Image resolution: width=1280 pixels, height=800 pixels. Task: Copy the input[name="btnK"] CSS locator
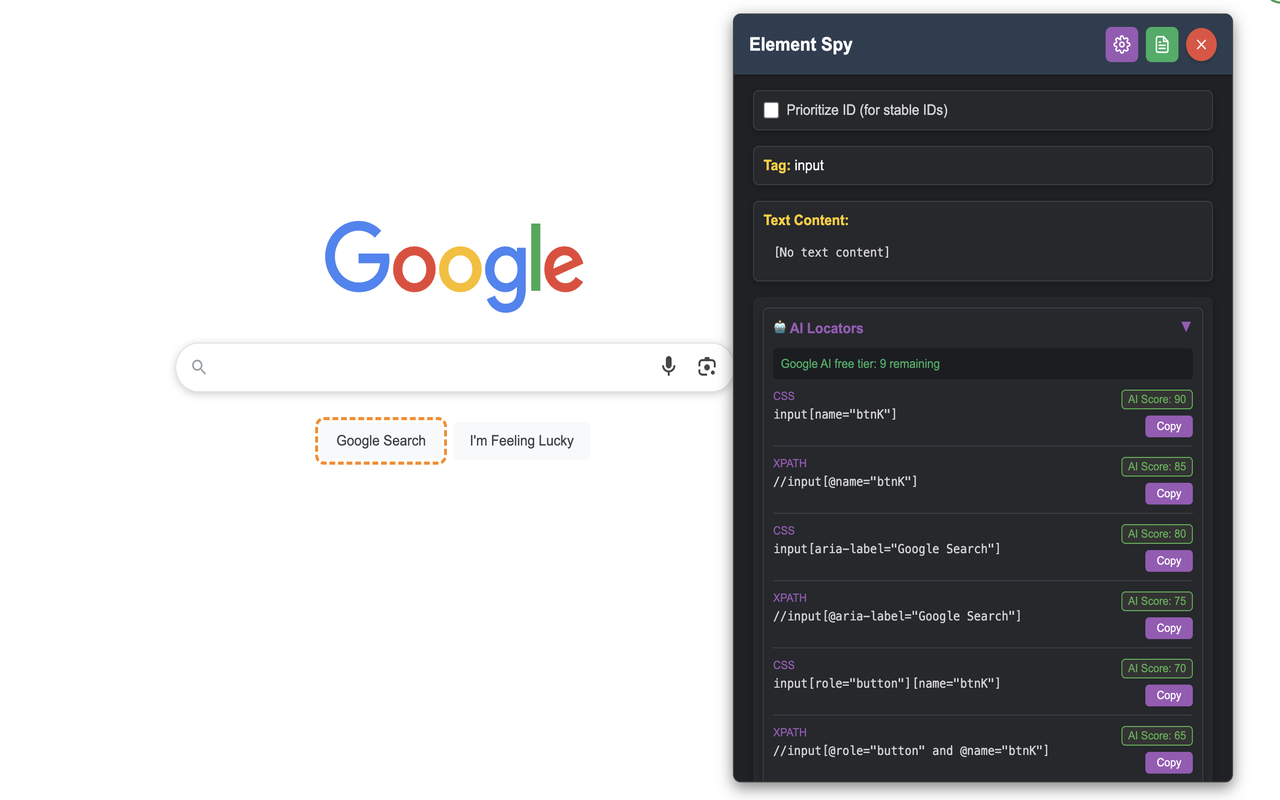(x=1168, y=426)
